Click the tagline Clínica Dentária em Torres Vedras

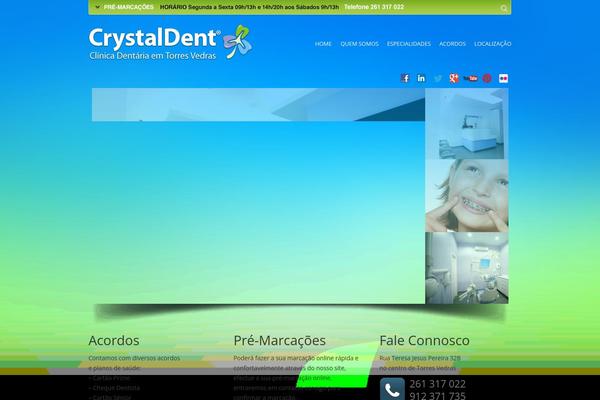153,56
